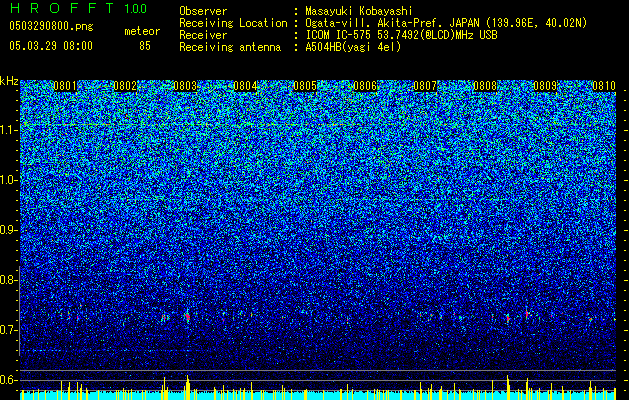Click the 0803 time marker
This screenshot has height=400, width=629.
pyautogui.click(x=185, y=86)
